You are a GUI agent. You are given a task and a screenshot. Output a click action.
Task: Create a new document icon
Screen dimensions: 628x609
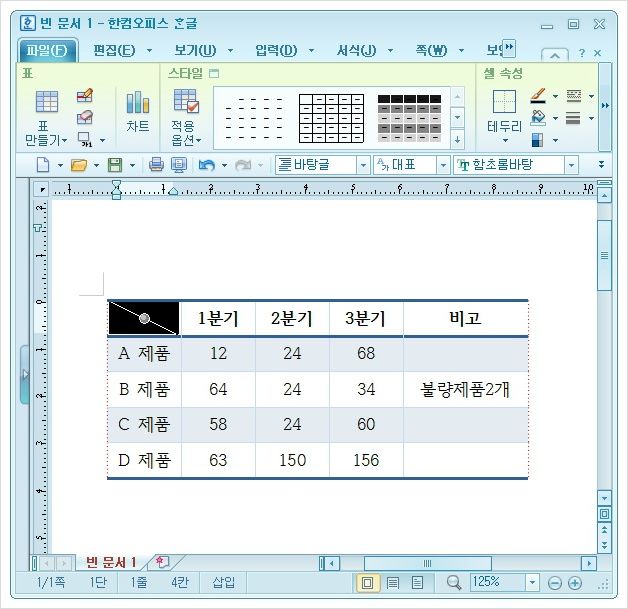pos(43,165)
